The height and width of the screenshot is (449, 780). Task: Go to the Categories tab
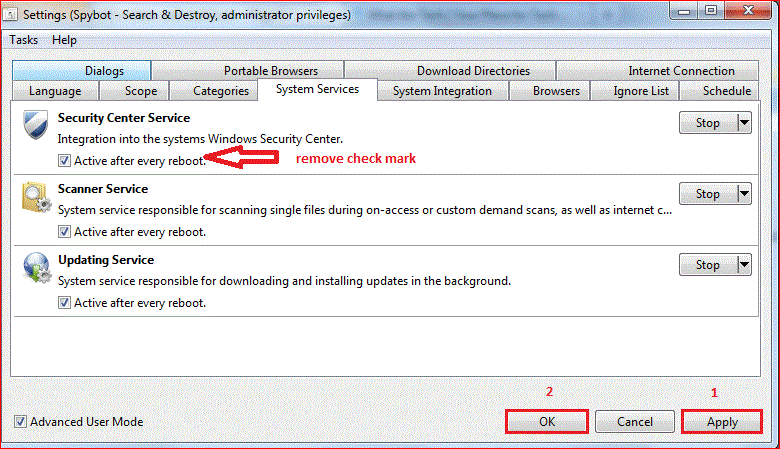pos(213,91)
